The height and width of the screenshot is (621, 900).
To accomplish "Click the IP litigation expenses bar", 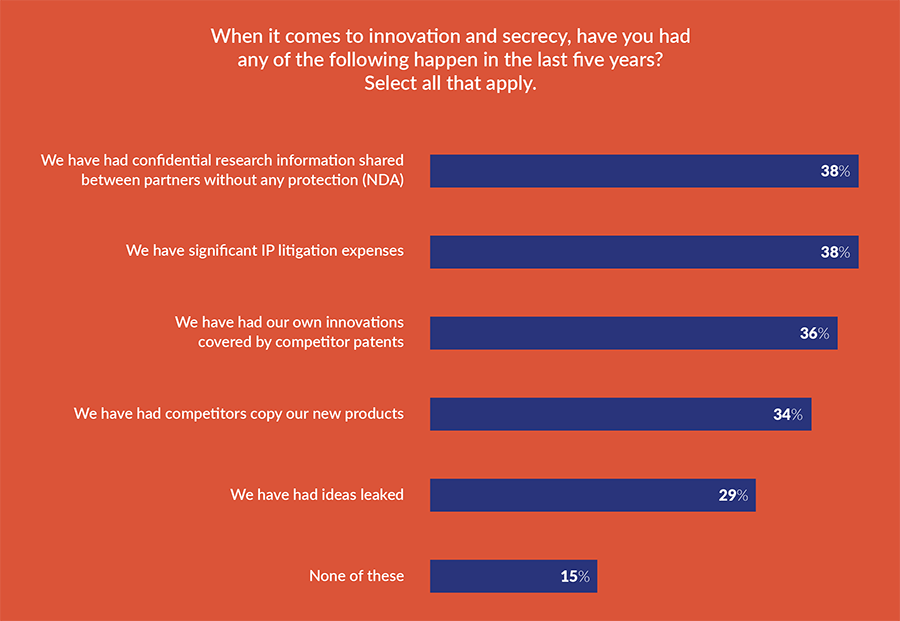I will [x=620, y=252].
